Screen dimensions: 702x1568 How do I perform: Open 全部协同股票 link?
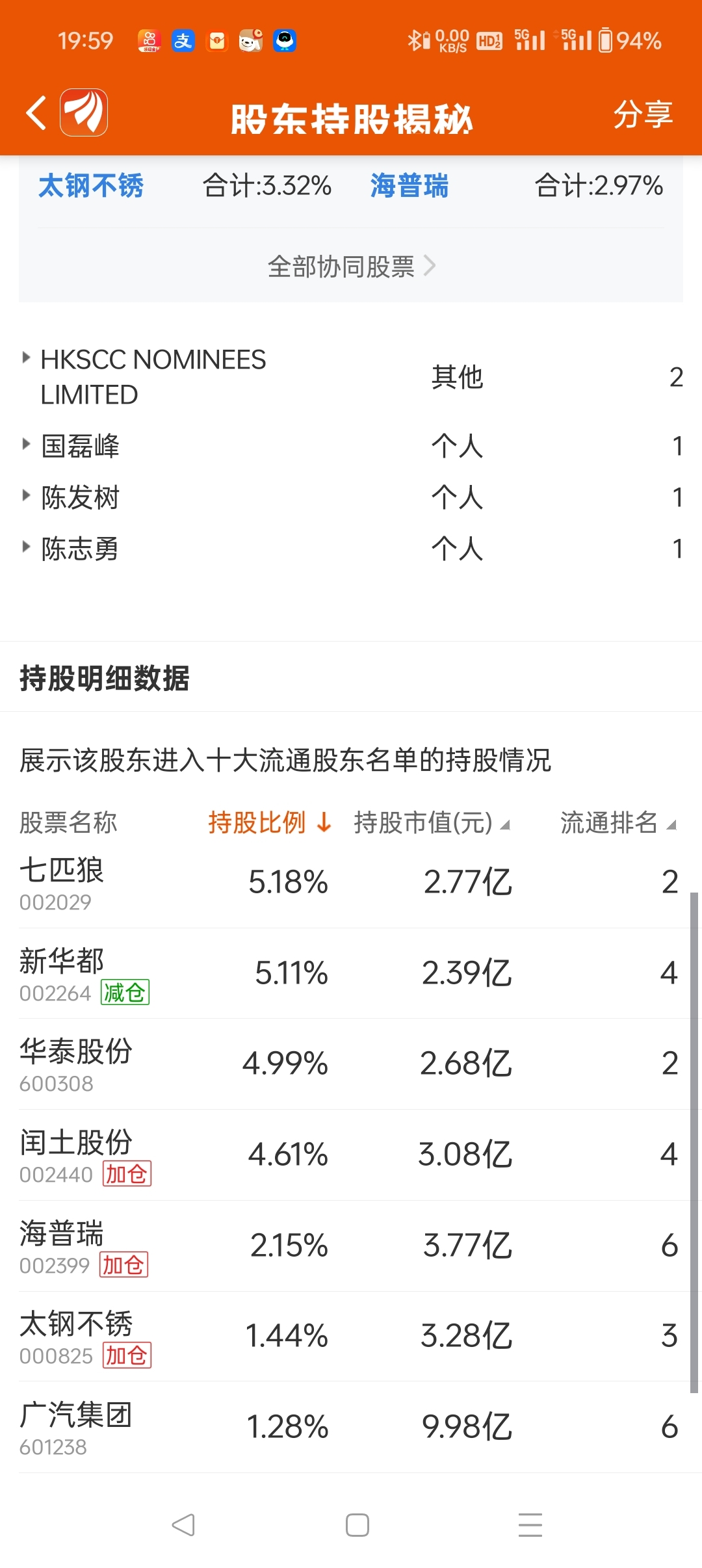tap(351, 266)
